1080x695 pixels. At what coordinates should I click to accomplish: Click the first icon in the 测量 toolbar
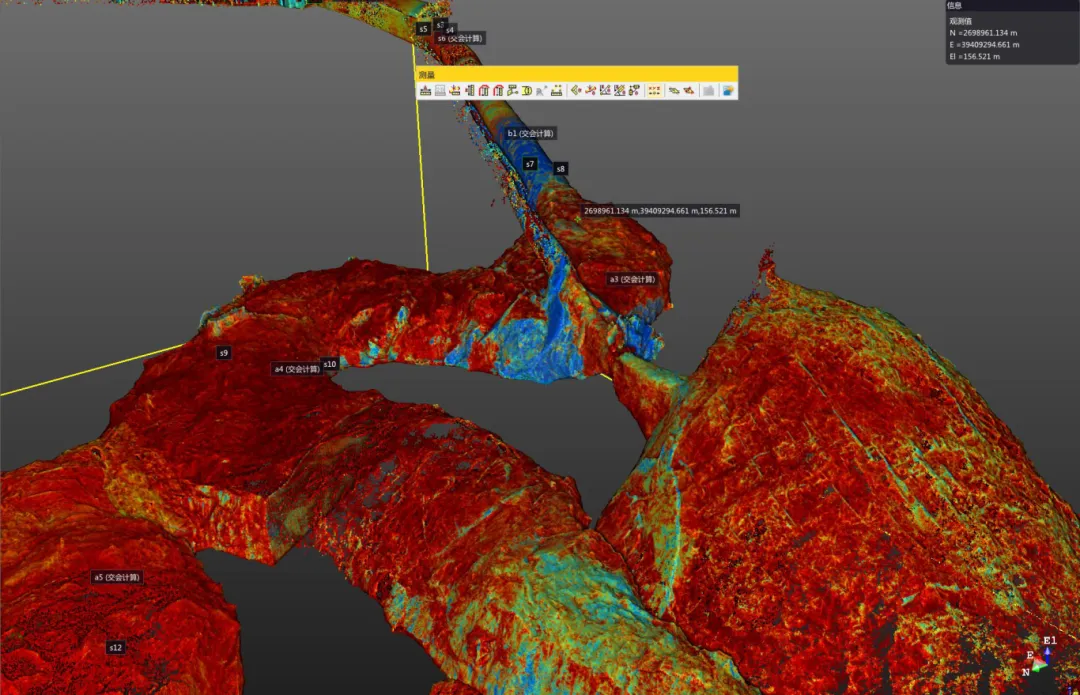tap(426, 90)
